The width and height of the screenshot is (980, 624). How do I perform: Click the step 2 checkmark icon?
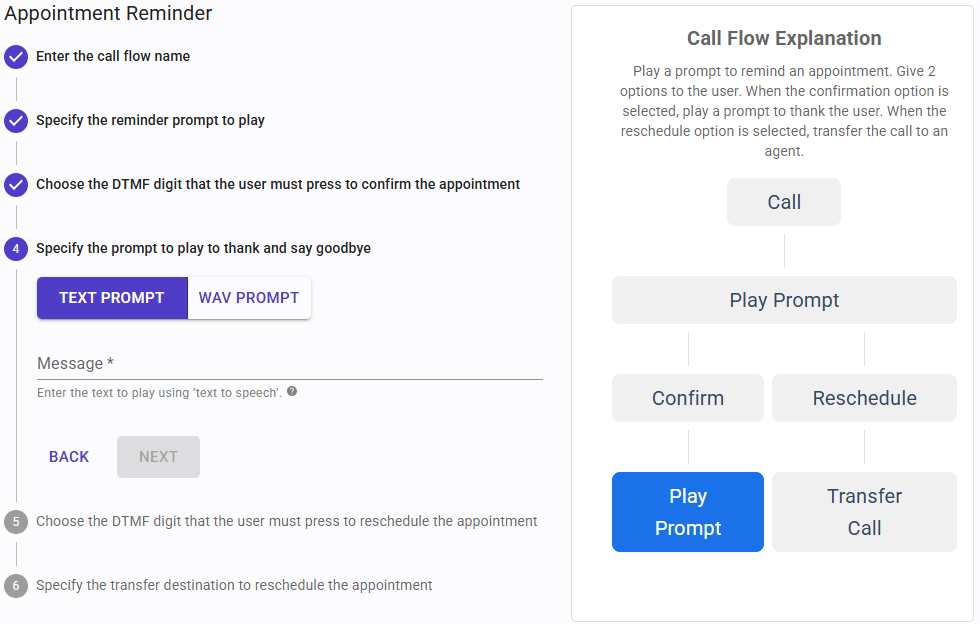click(15, 121)
